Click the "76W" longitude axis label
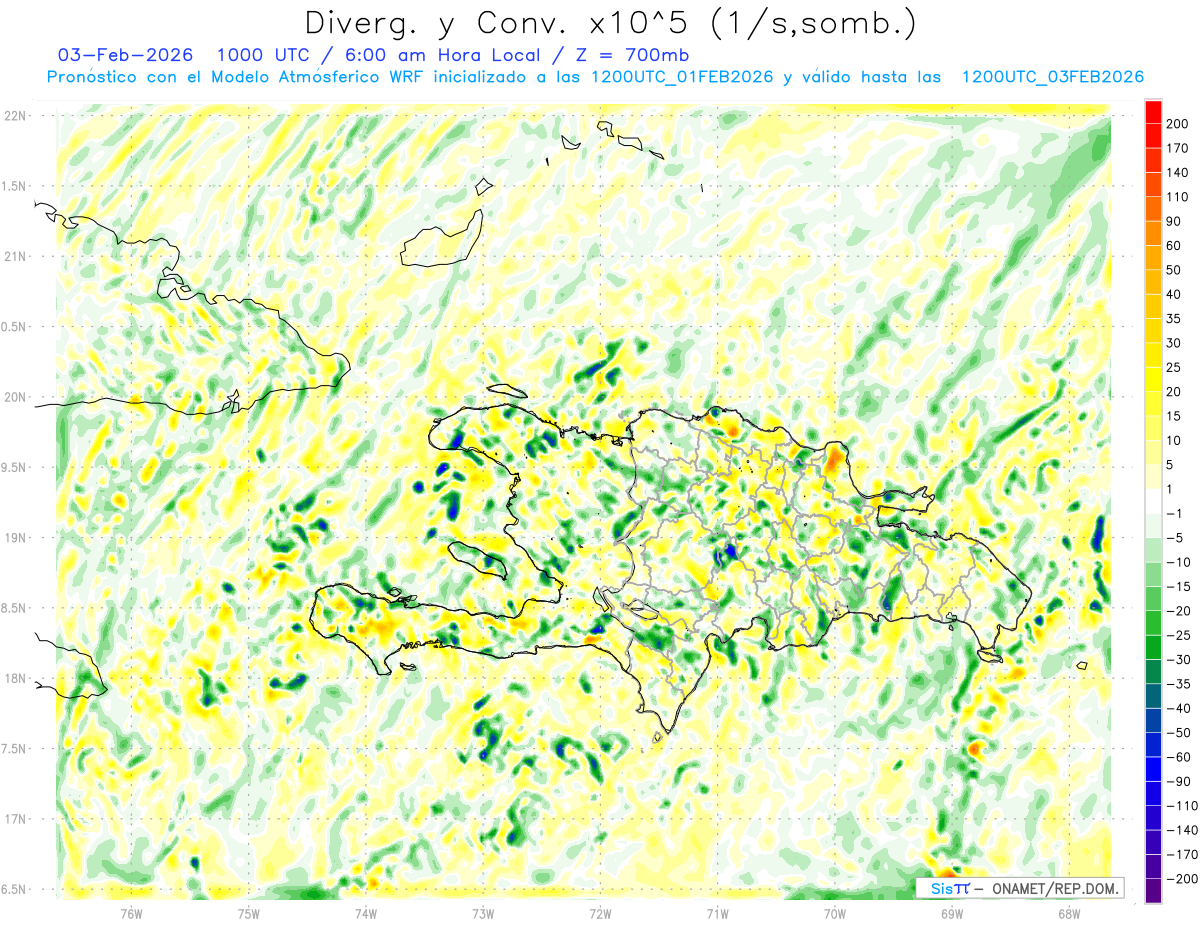This screenshot has width=1200, height=927. (131, 913)
